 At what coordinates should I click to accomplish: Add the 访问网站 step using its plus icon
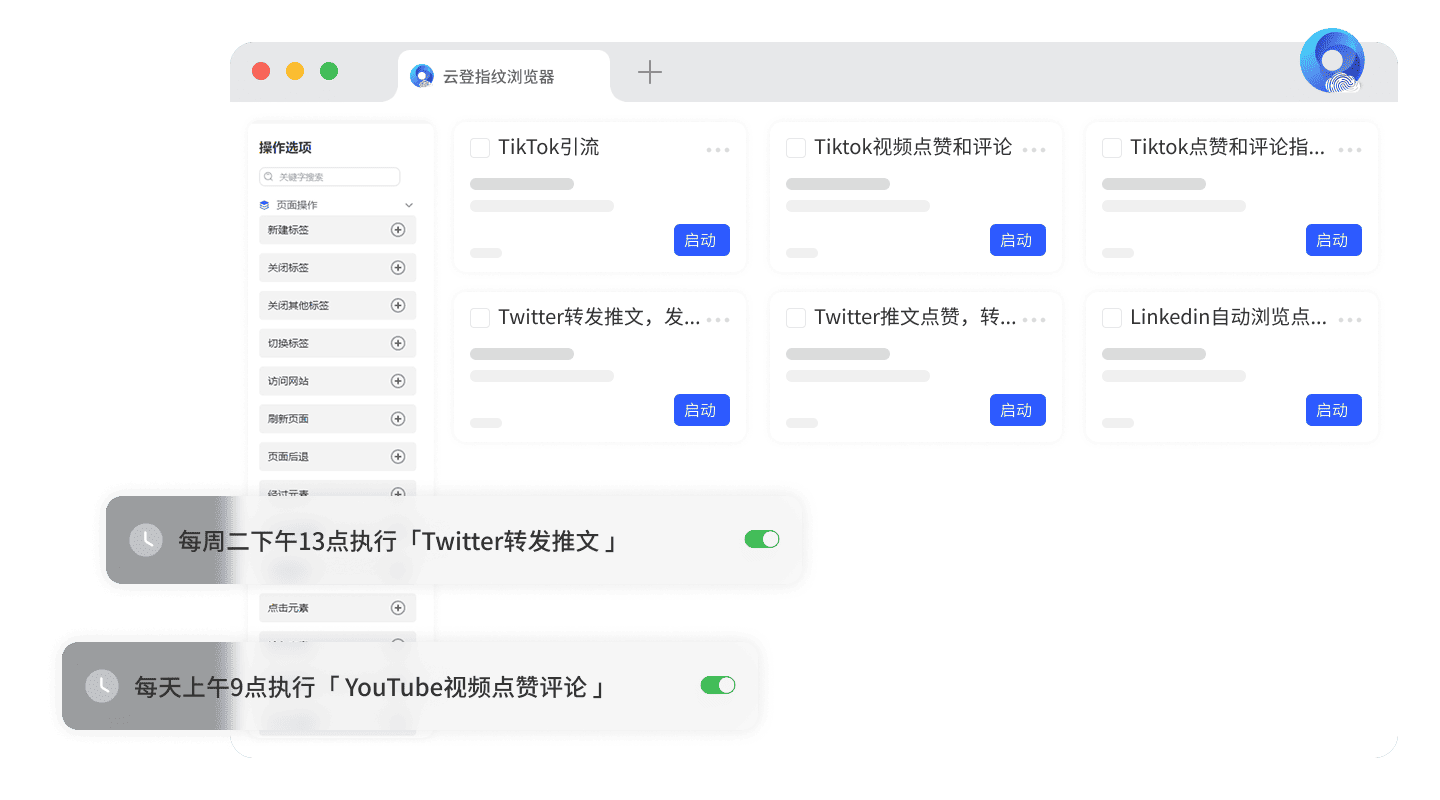(397, 381)
